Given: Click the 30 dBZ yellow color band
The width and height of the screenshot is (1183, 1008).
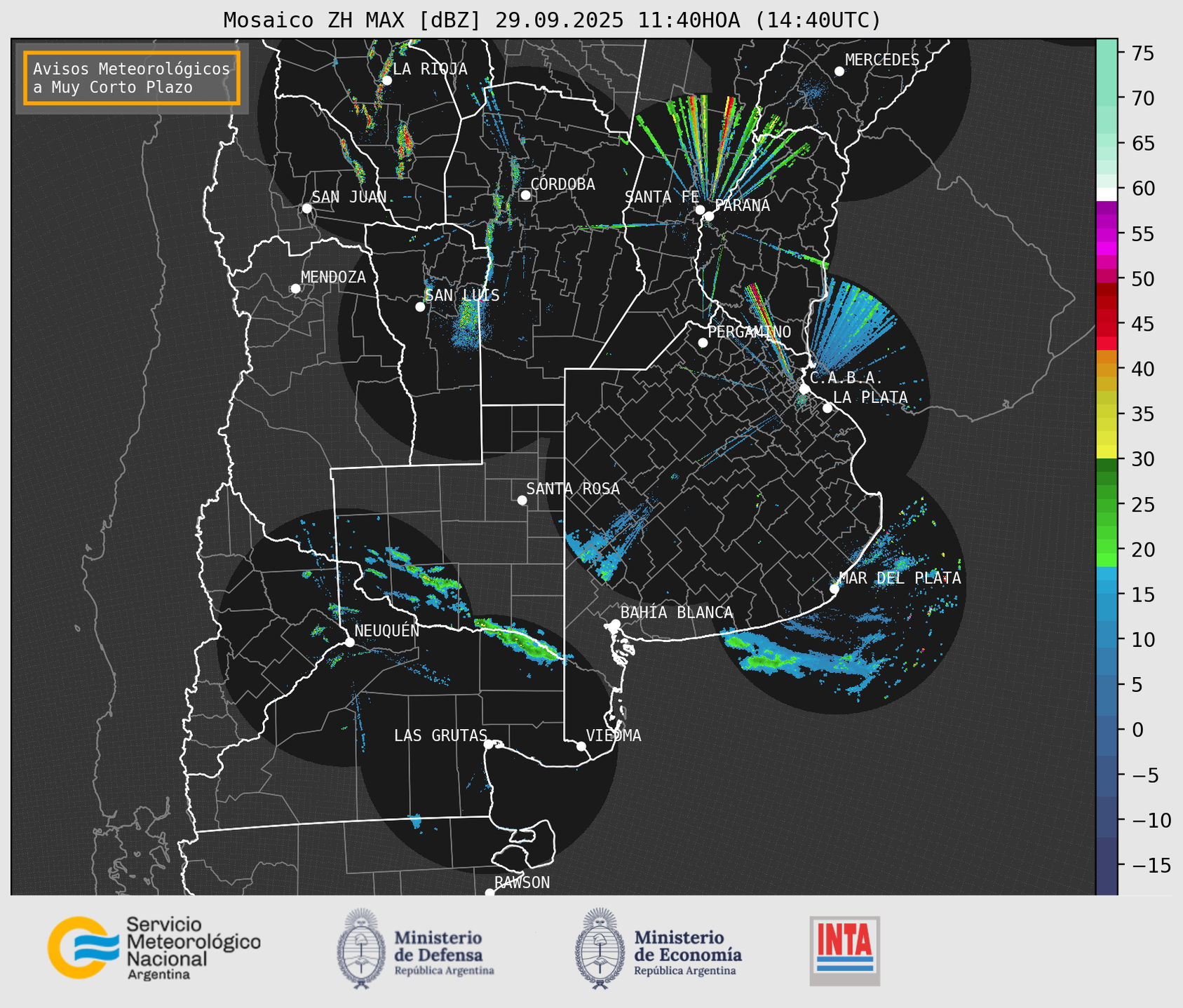Looking at the screenshot, I should [1106, 454].
